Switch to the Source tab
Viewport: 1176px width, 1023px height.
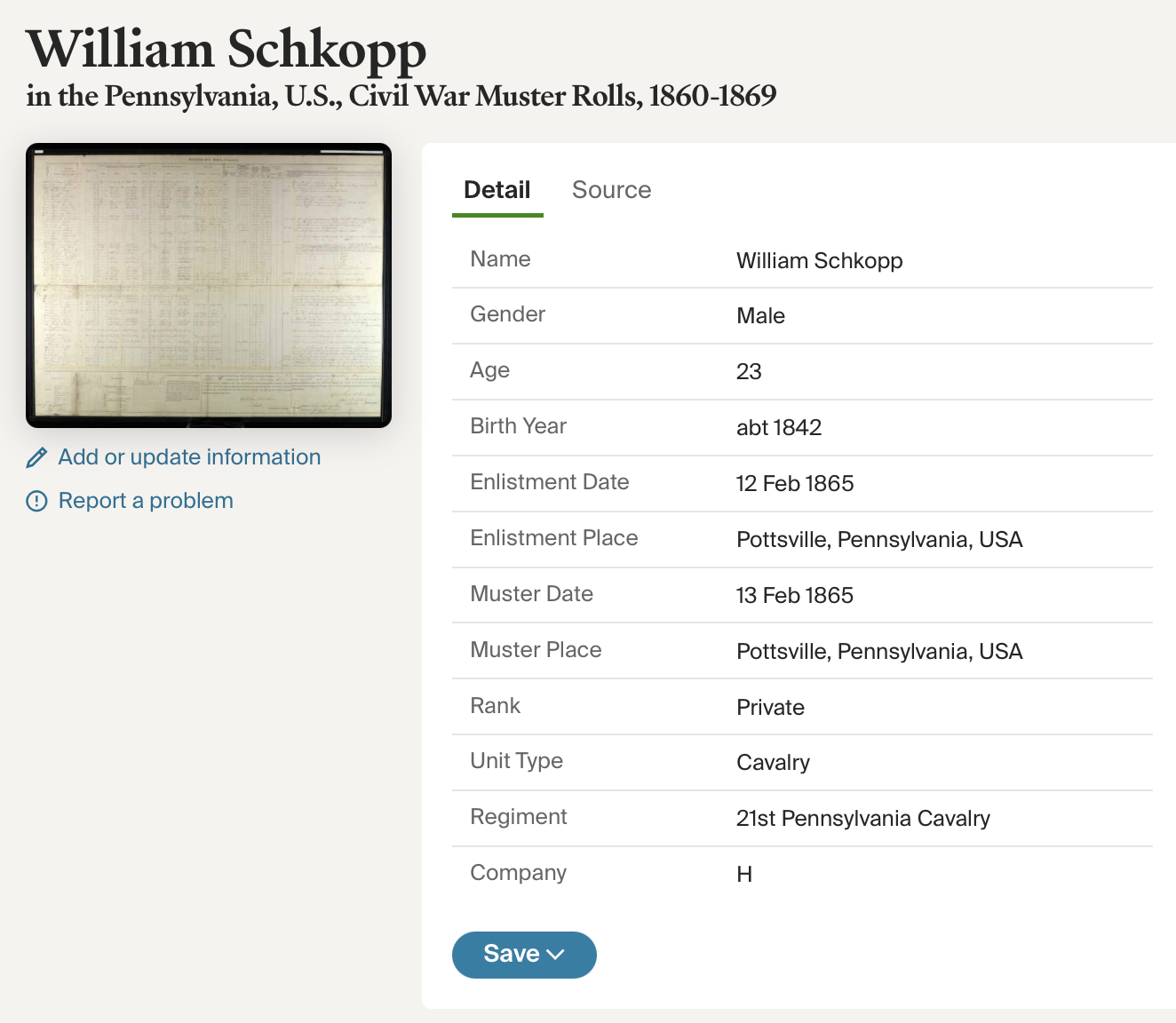pos(611,190)
